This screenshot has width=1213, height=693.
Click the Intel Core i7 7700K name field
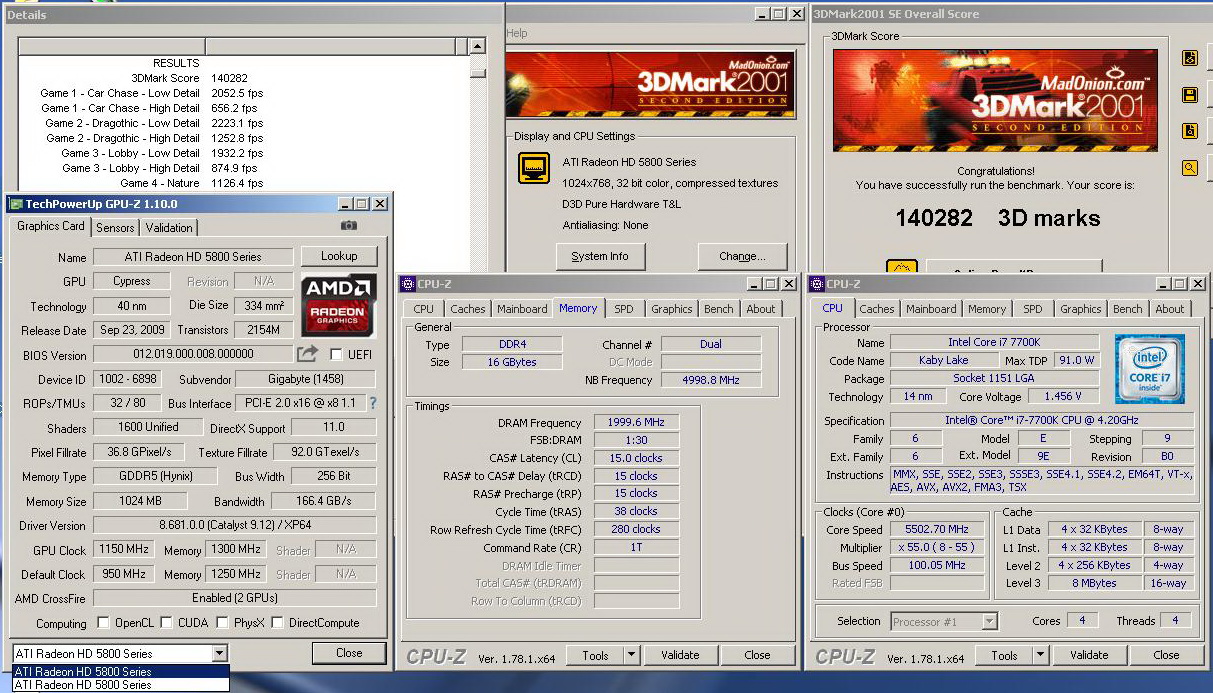click(x=994, y=342)
